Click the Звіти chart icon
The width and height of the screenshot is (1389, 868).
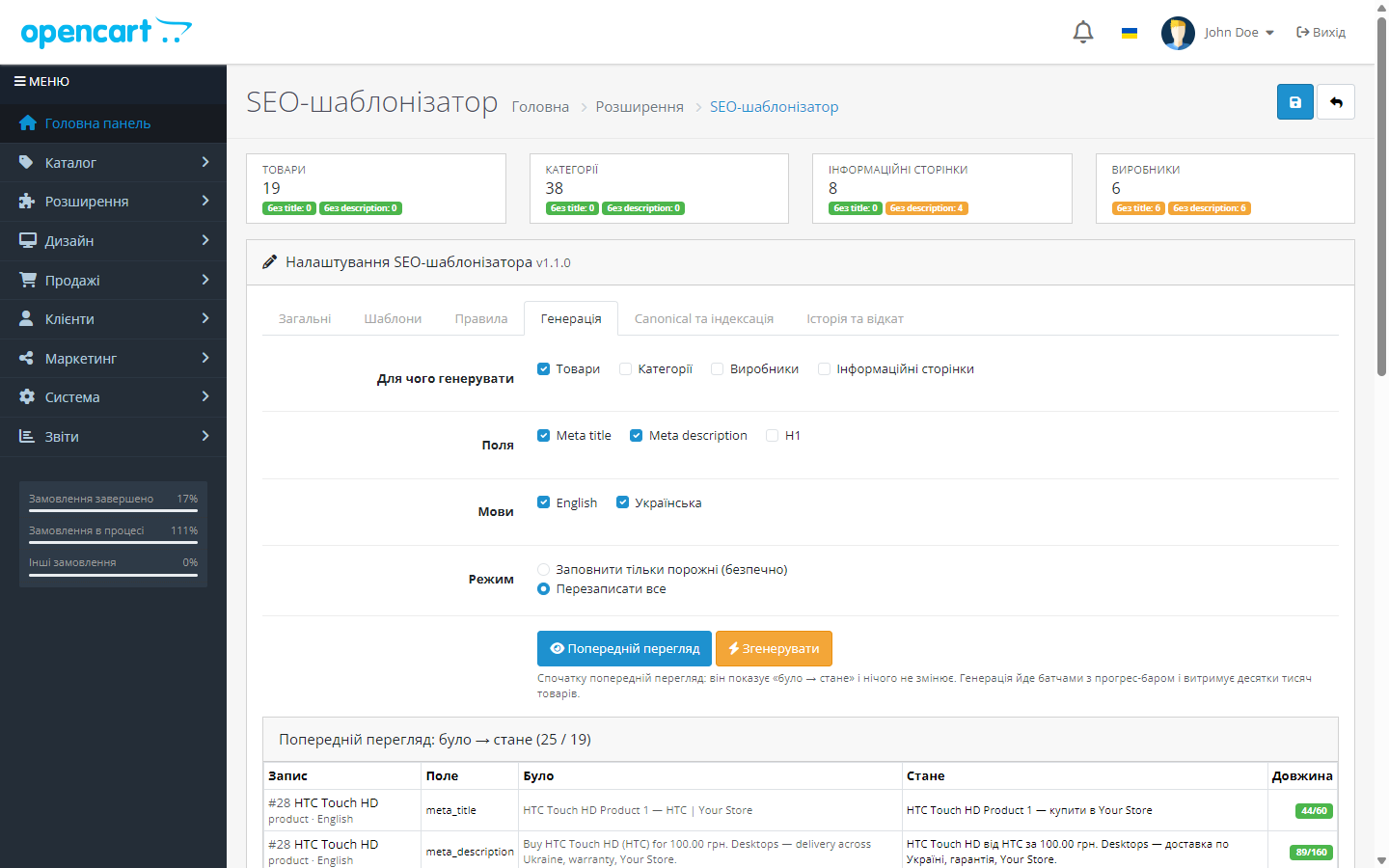(x=27, y=436)
